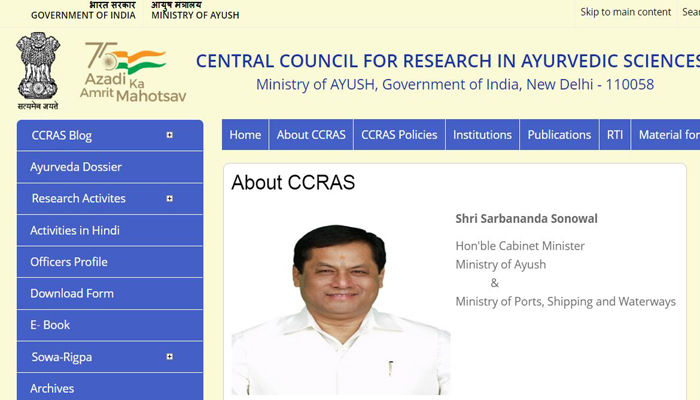Click Central Council for Research title

(x=448, y=61)
